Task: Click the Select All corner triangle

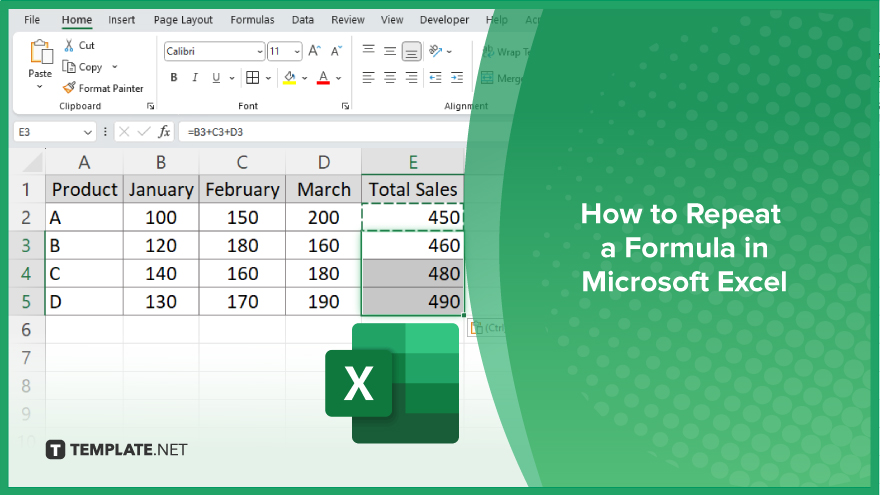Action: (x=33, y=162)
